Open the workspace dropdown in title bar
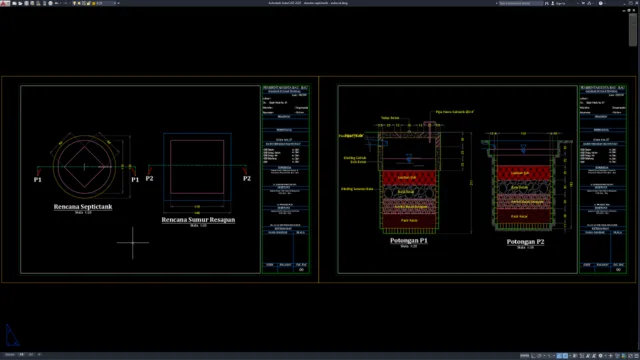Viewport: 640px width, 360px height. pyautogui.click(x=106, y=3)
